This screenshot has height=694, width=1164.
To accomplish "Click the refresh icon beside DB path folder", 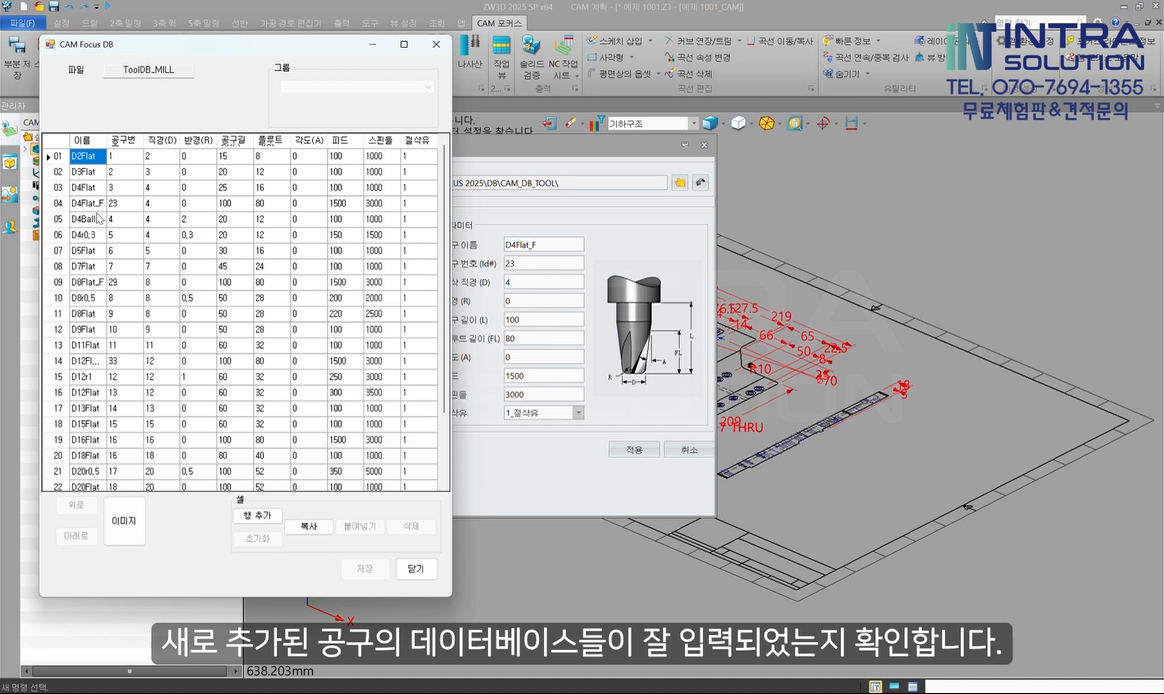I will point(700,183).
